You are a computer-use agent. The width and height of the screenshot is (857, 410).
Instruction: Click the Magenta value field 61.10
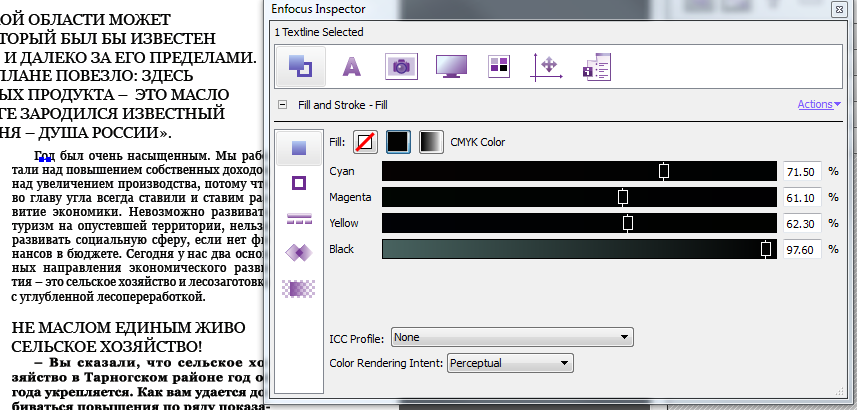click(802, 197)
